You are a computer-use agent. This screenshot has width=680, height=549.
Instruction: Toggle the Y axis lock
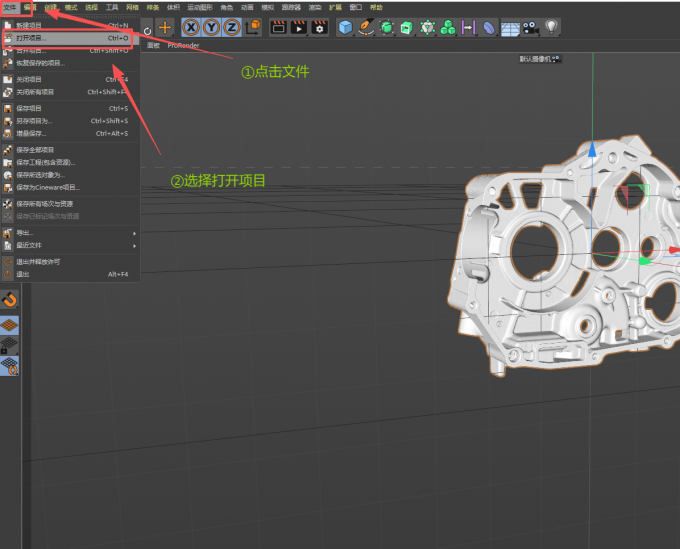211,28
